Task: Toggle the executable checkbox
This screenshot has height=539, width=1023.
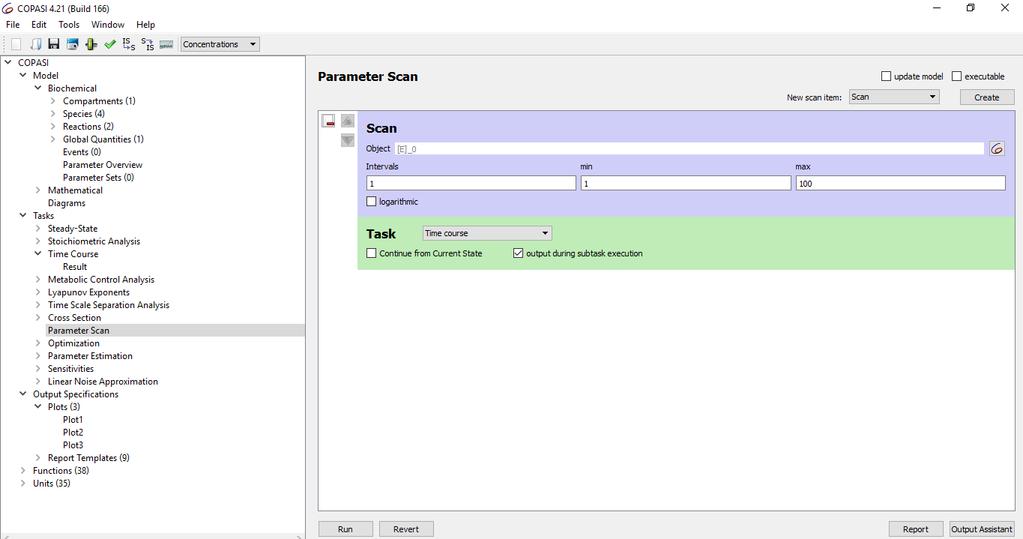Action: pyautogui.click(x=956, y=76)
